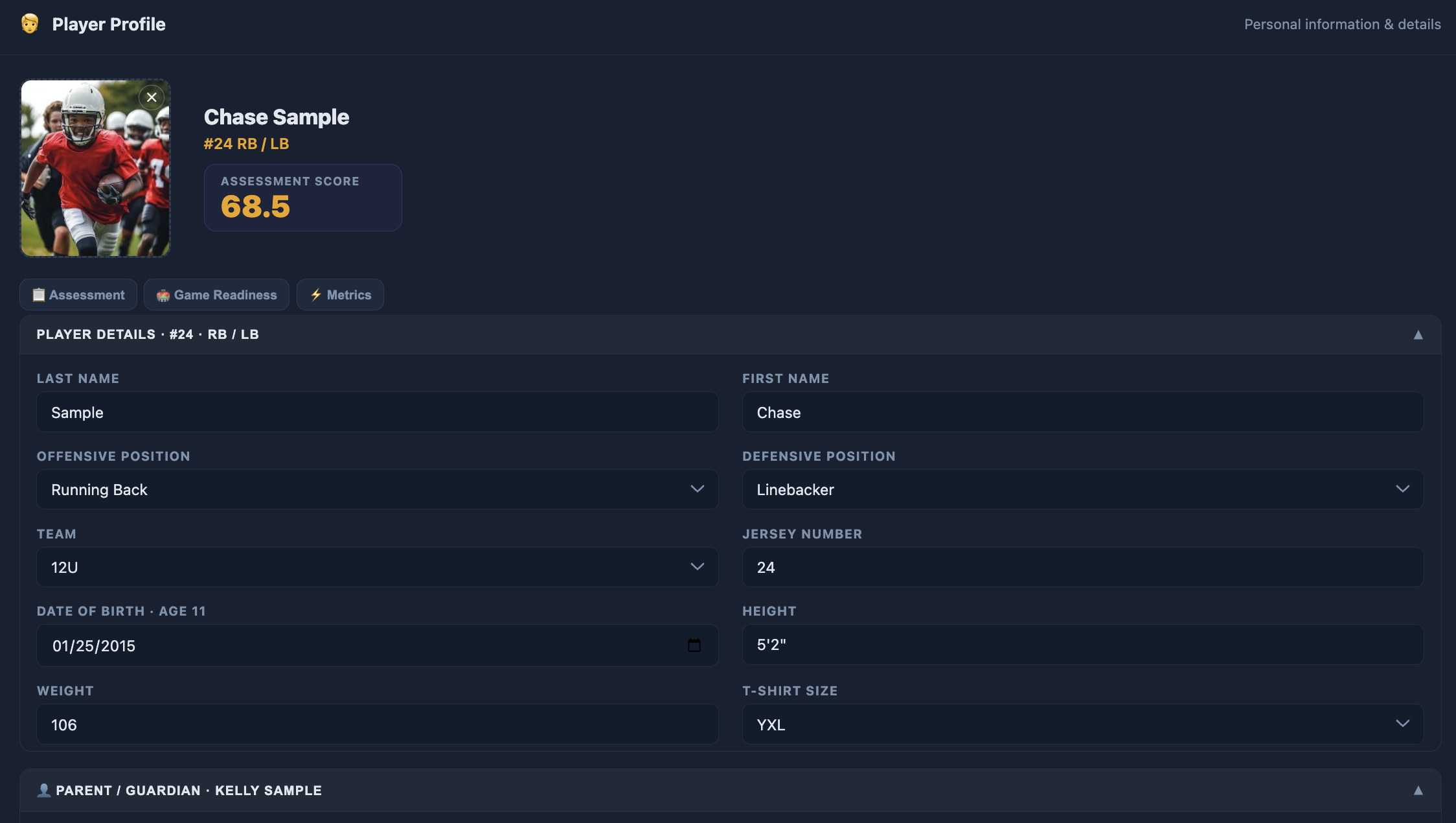Screen dimensions: 1456x823
Task: Open the T-Shirt Size dropdown
Action: [x=1083, y=724]
